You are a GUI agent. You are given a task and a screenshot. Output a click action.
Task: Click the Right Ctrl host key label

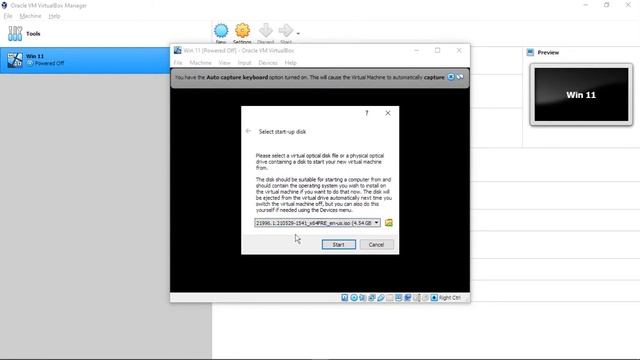[x=450, y=298]
